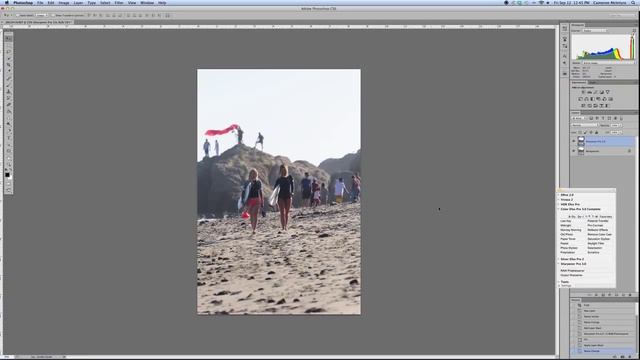Click the open document tab

(38, 22)
